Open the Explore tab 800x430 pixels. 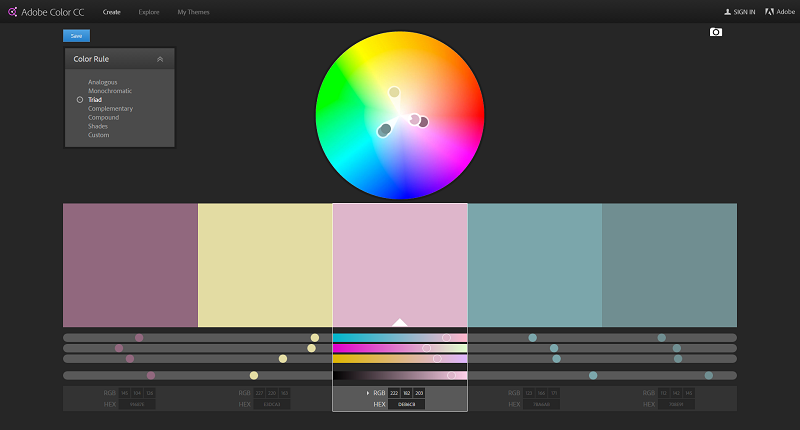[149, 12]
